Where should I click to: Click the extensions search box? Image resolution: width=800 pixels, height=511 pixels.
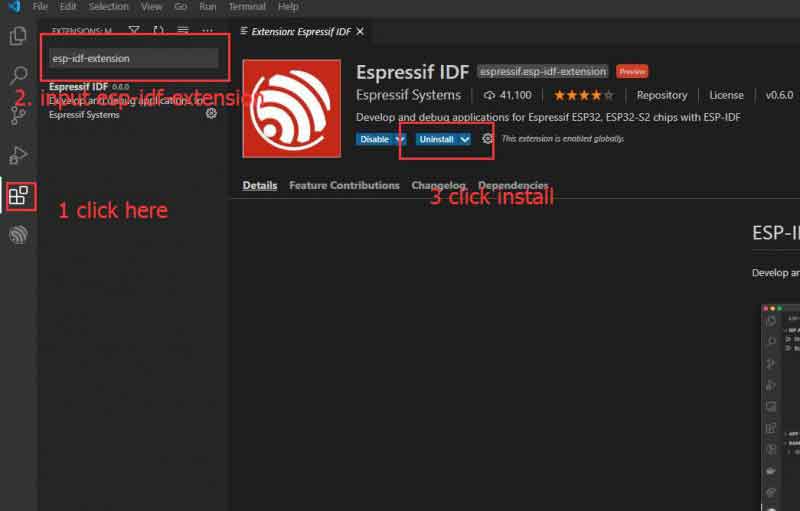[134, 58]
